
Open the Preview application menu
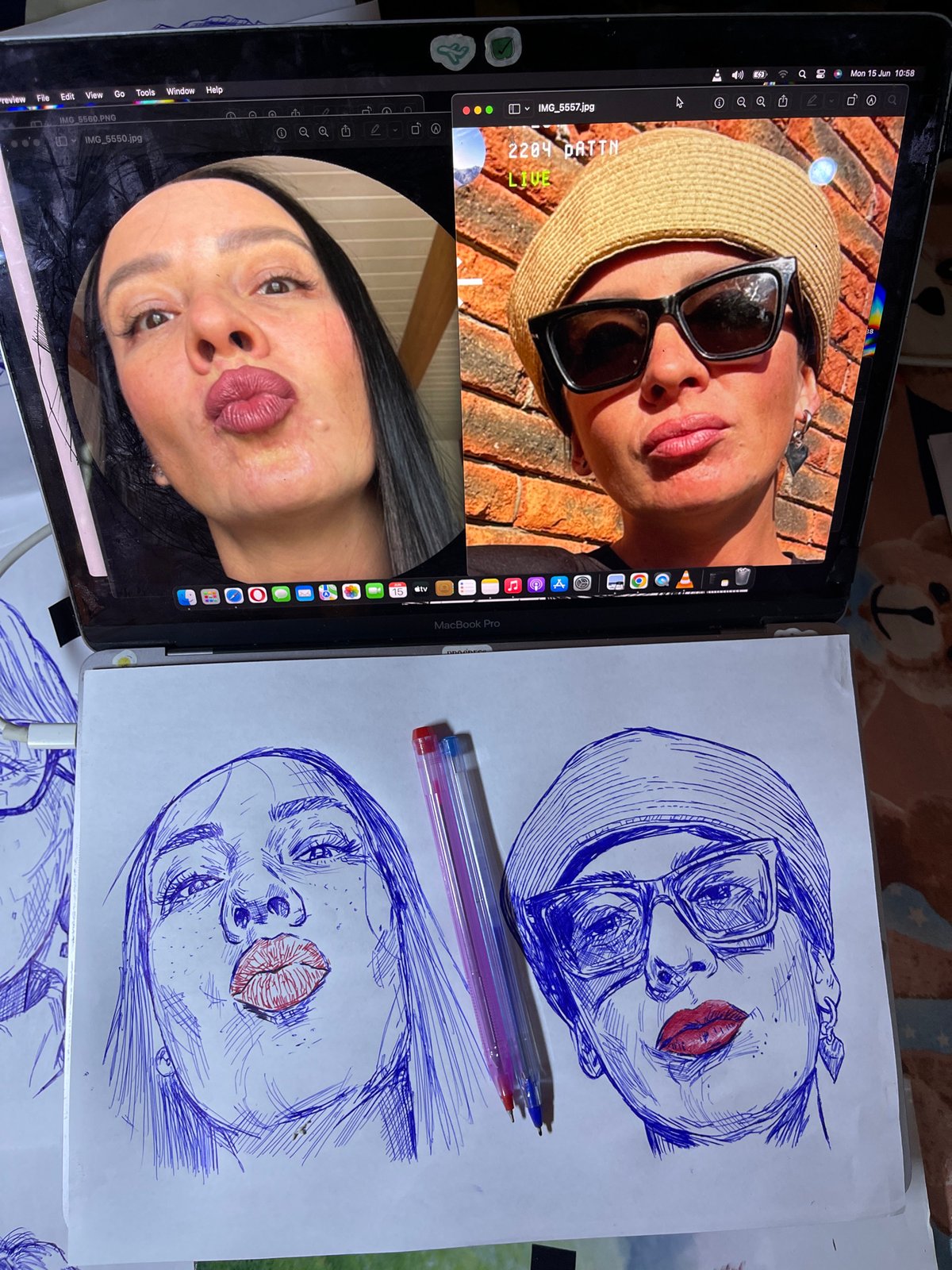pyautogui.click(x=11, y=99)
